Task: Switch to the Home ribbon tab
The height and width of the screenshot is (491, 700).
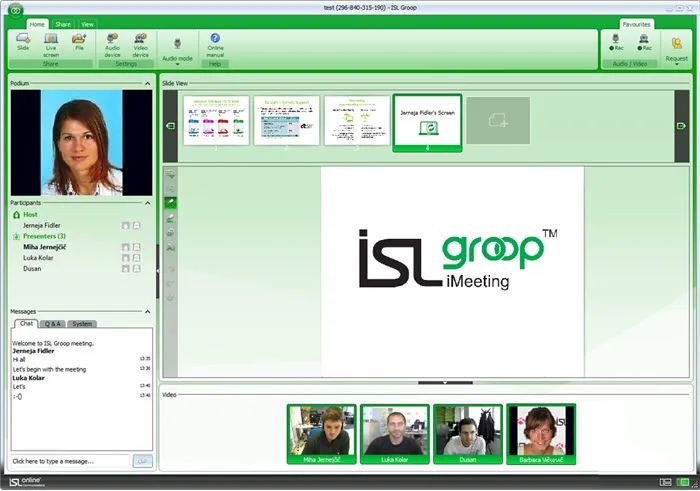Action: pyautogui.click(x=37, y=24)
